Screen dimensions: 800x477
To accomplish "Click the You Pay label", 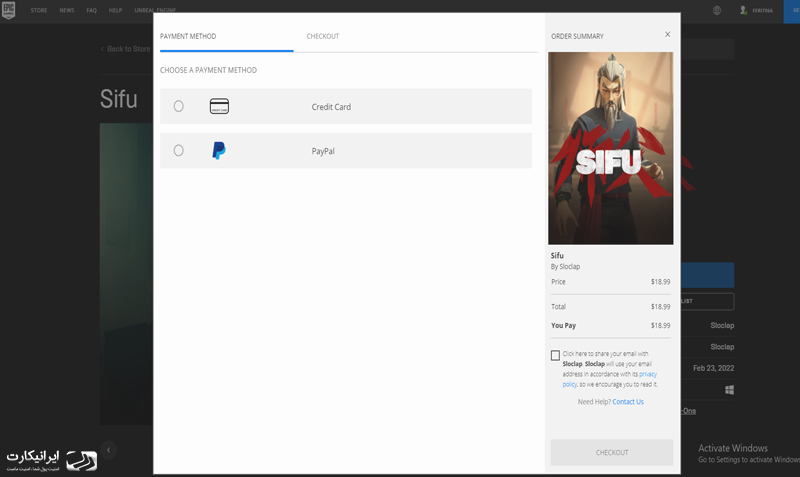I will tap(563, 325).
